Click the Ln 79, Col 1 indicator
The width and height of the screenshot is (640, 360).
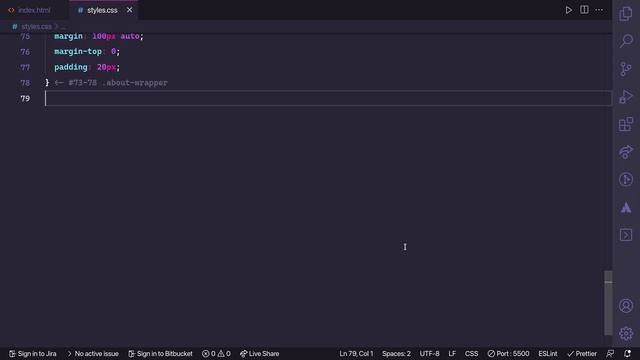[x=356, y=353]
